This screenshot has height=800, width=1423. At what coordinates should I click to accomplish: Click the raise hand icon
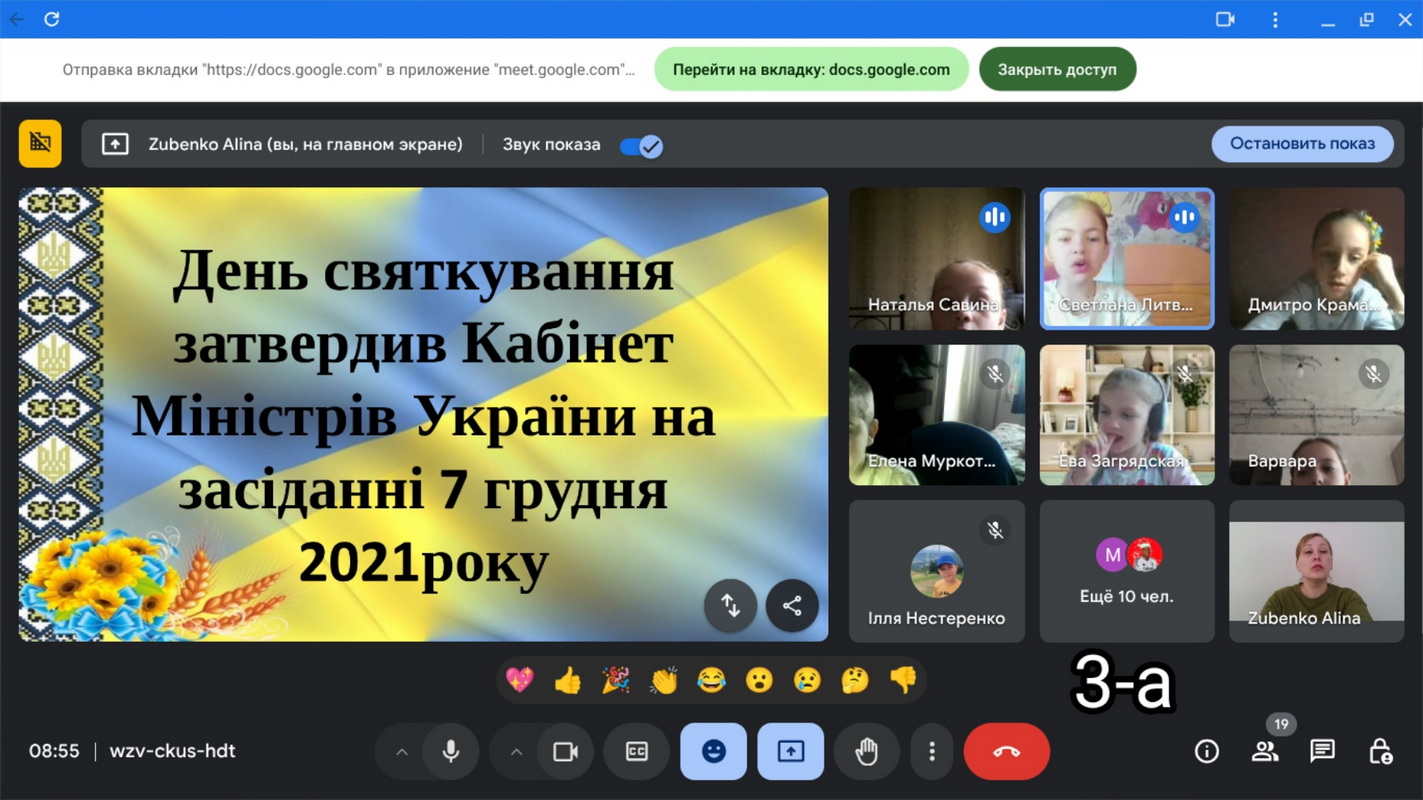[866, 751]
